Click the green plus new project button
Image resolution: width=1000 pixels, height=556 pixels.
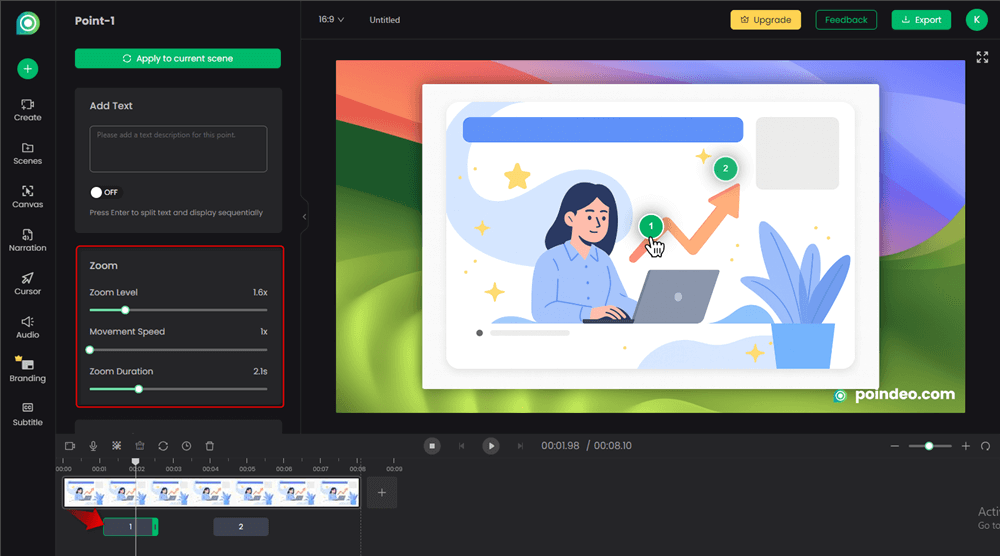point(28,69)
